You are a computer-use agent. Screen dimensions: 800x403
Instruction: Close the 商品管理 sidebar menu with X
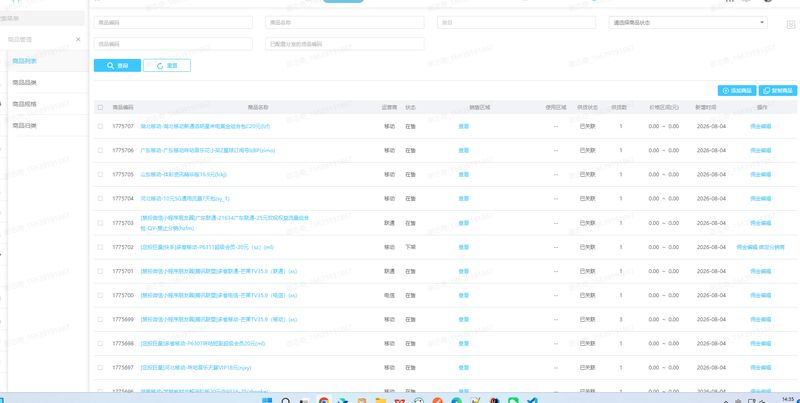coord(78,39)
